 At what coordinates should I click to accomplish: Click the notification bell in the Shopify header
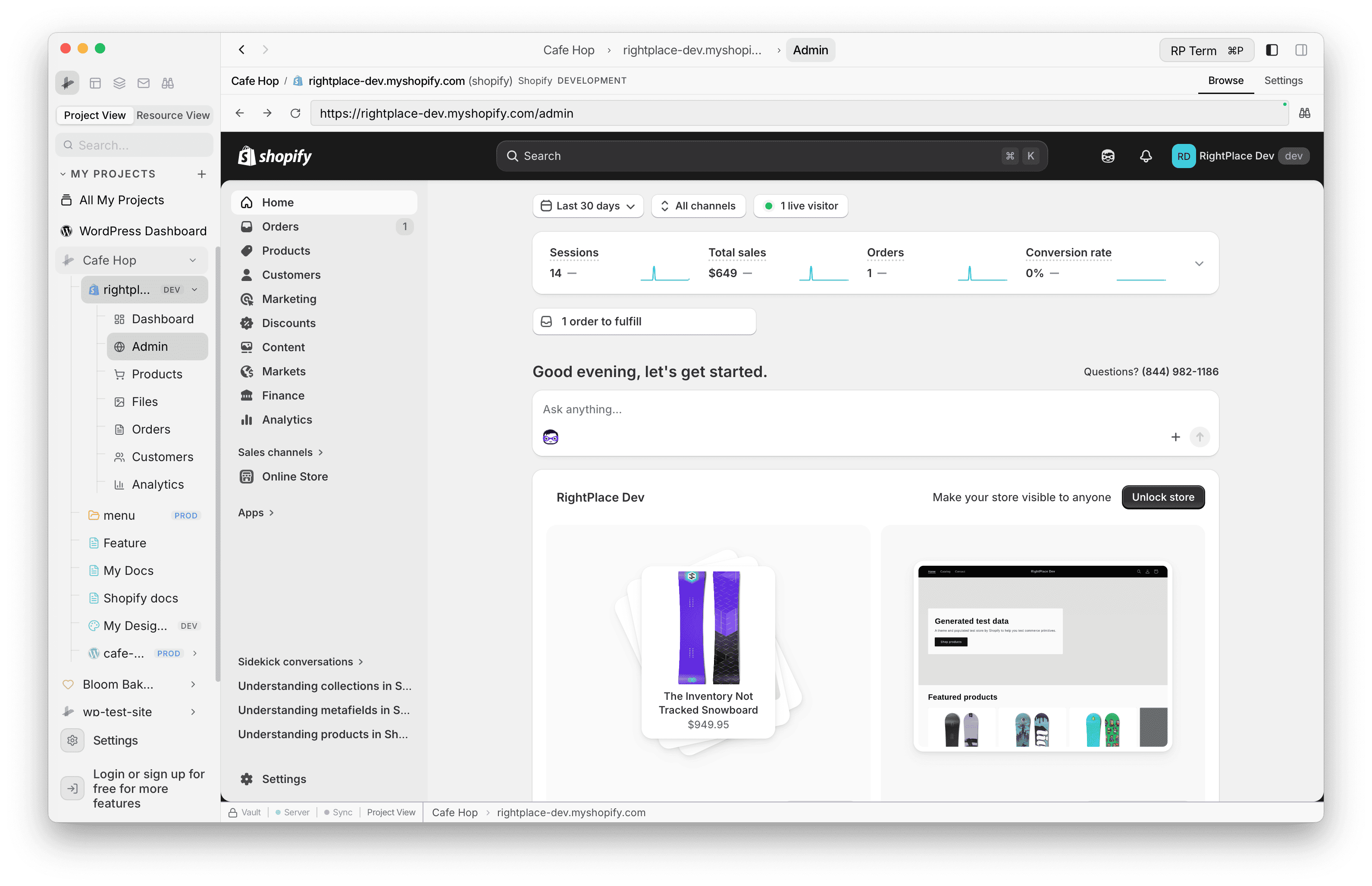tap(1145, 156)
